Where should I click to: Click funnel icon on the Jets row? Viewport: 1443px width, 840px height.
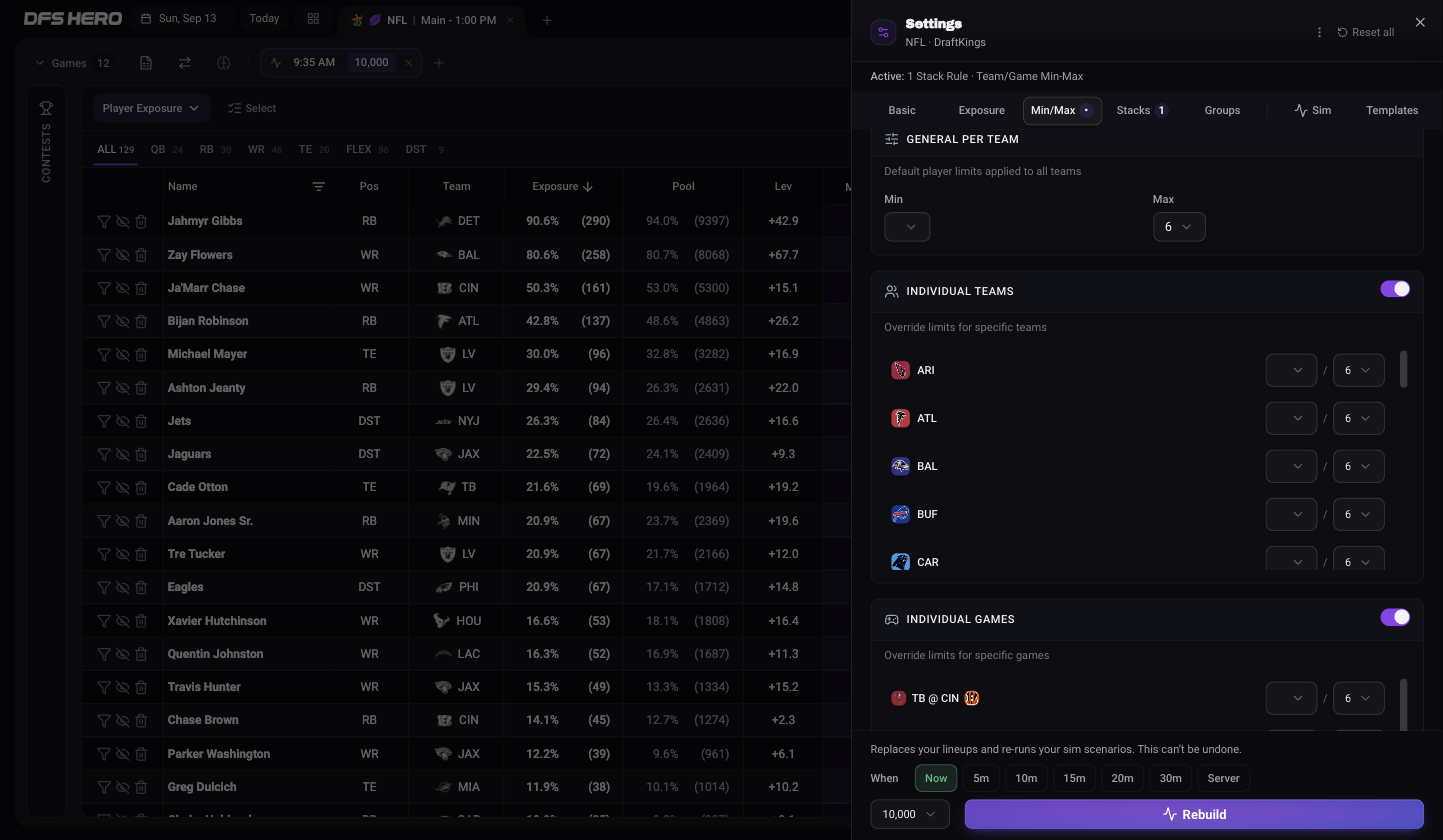(x=104, y=421)
